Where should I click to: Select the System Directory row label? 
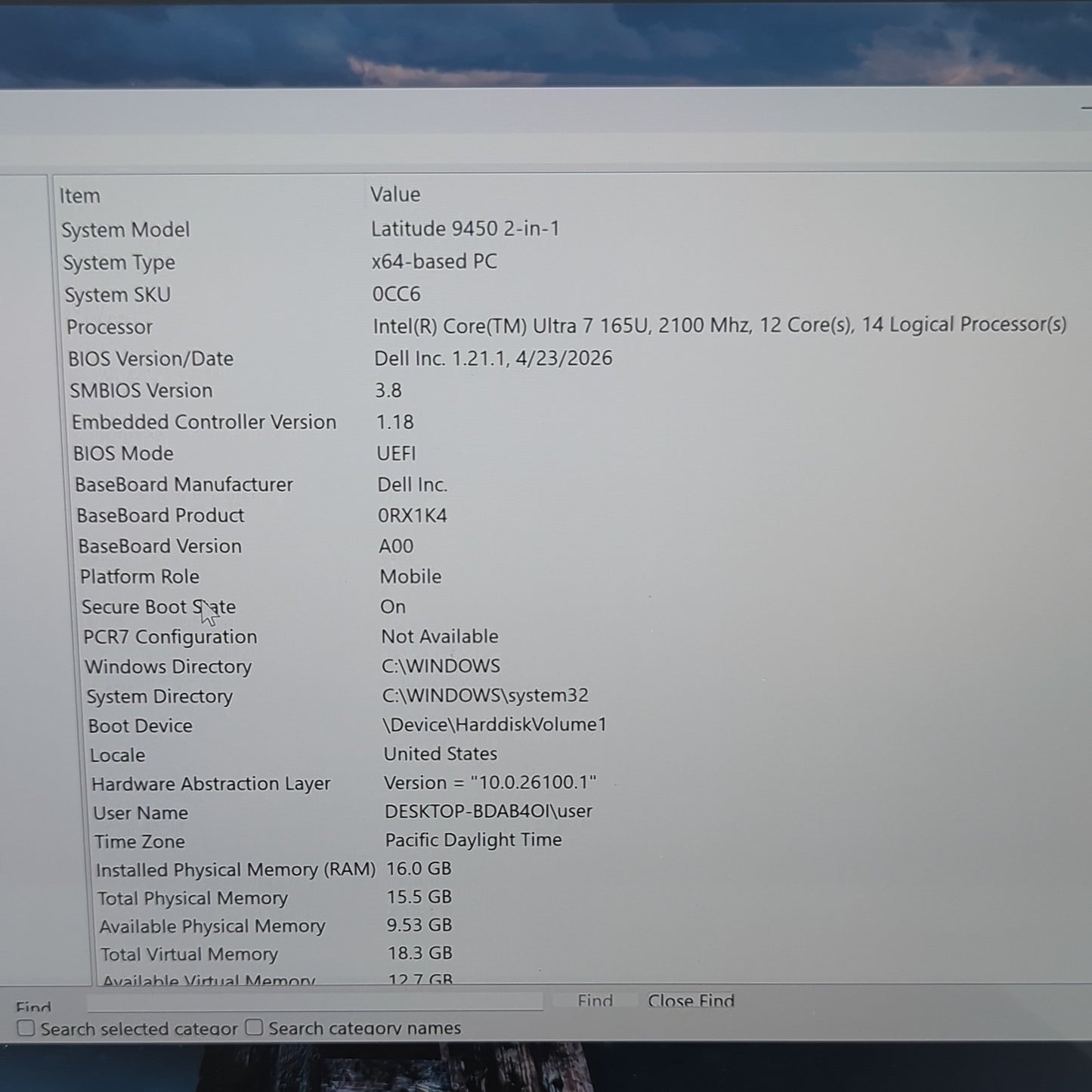tap(159, 697)
